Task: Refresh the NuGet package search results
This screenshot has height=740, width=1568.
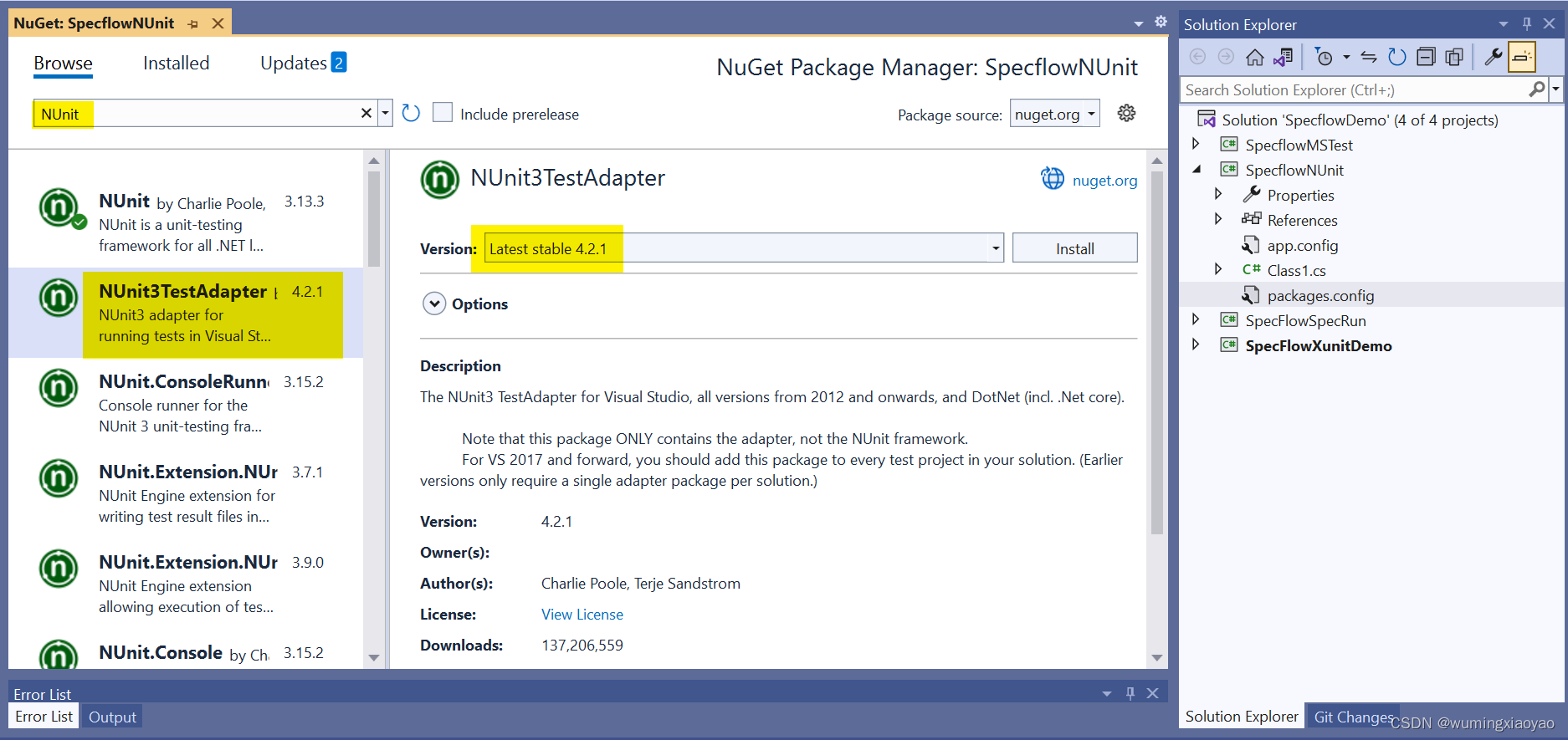Action: (410, 113)
